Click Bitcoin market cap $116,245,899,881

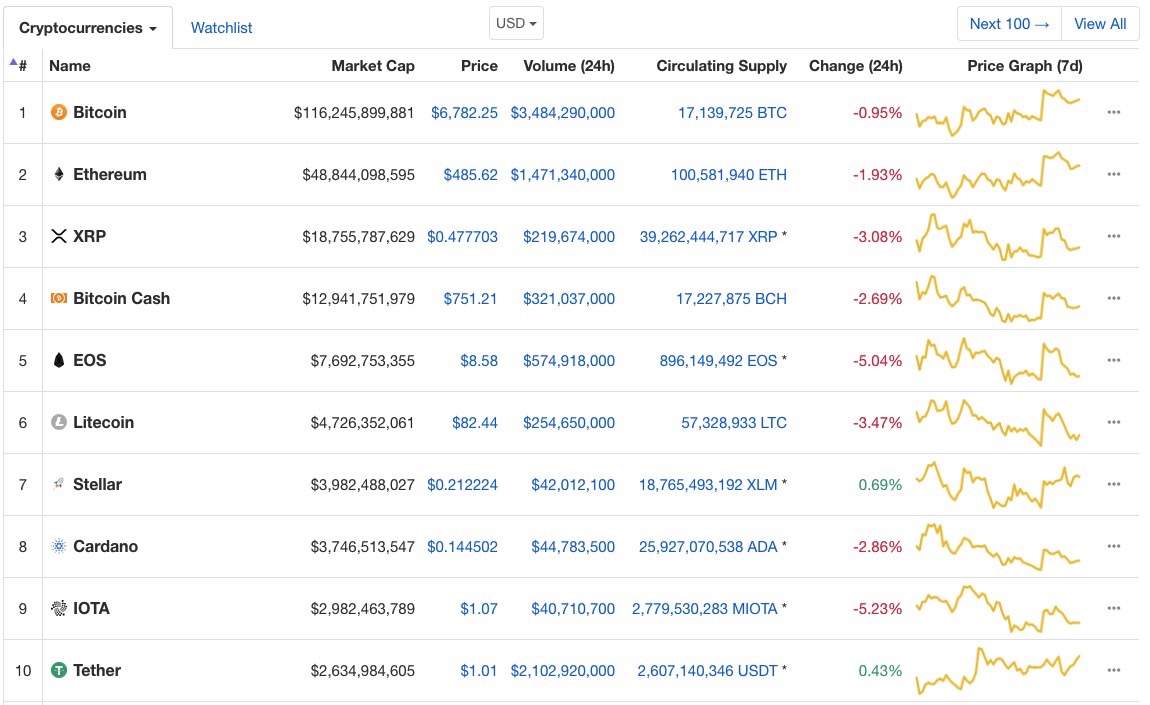click(x=354, y=113)
